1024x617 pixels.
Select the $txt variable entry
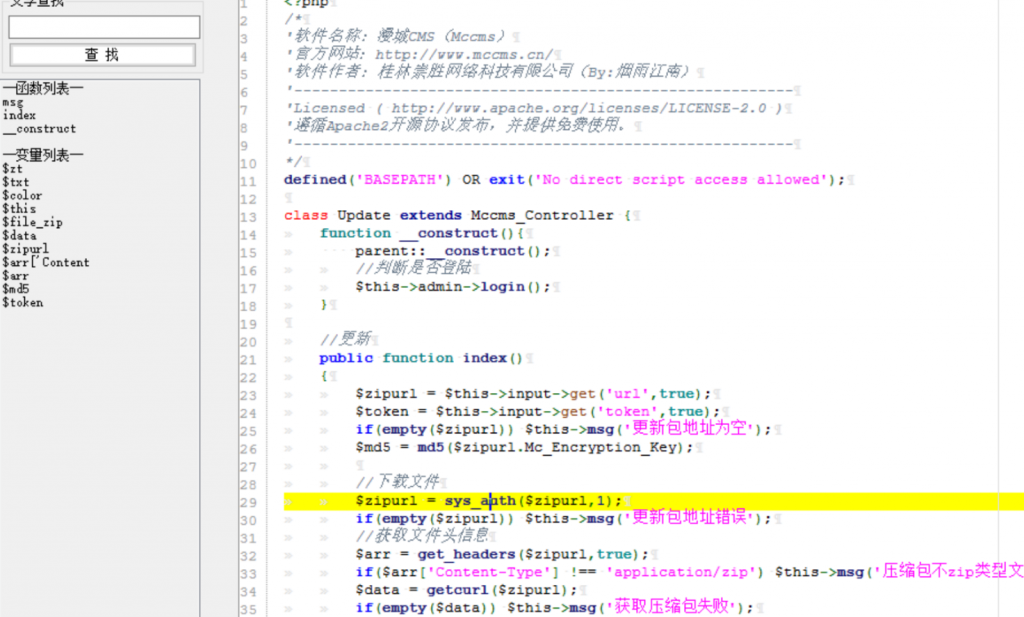coord(16,182)
